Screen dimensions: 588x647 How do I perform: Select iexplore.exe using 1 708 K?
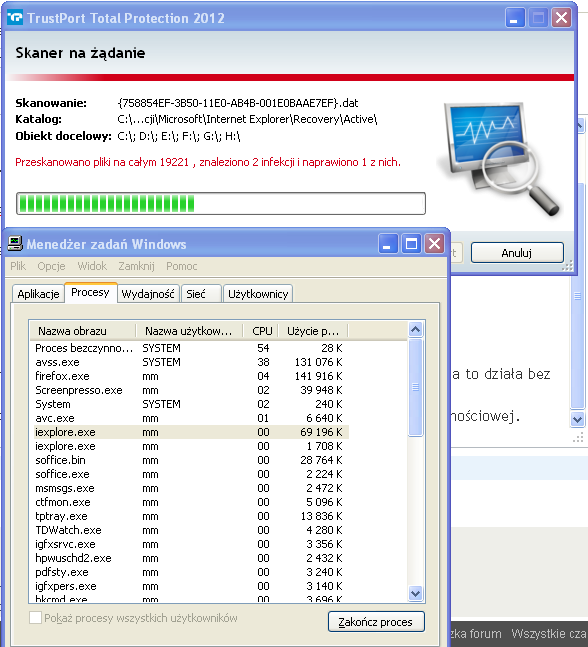[x=189, y=446]
